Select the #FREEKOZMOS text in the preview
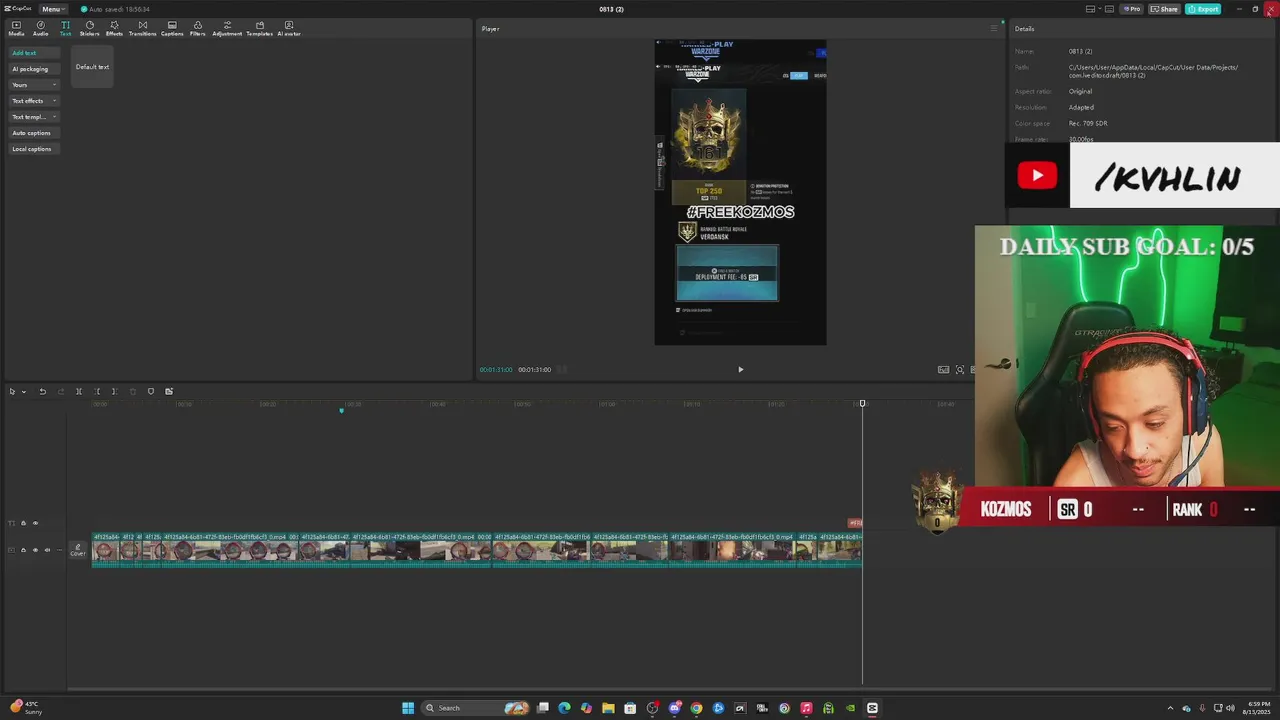The width and height of the screenshot is (1280, 720). (x=741, y=212)
